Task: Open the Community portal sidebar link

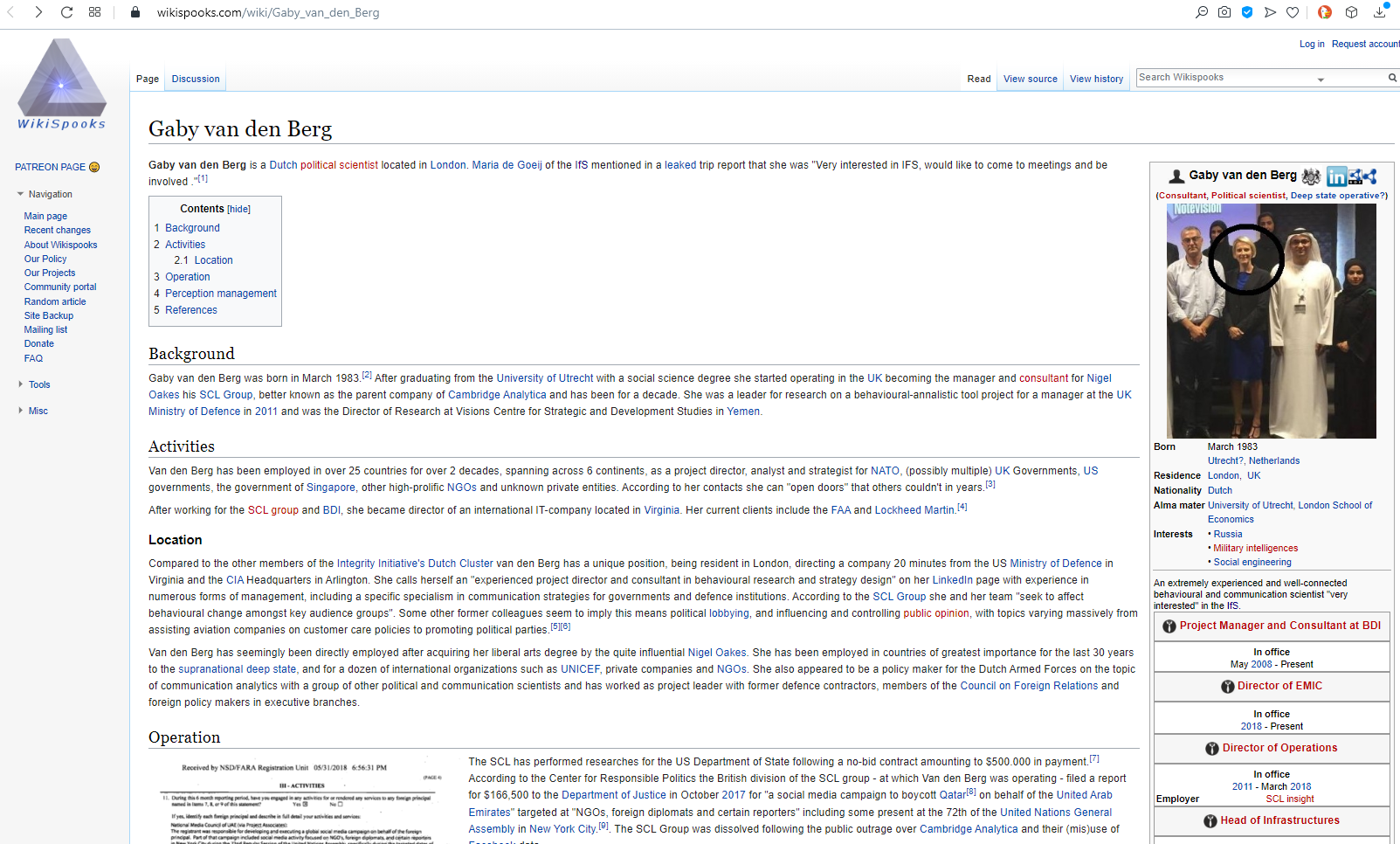Action: coord(60,287)
